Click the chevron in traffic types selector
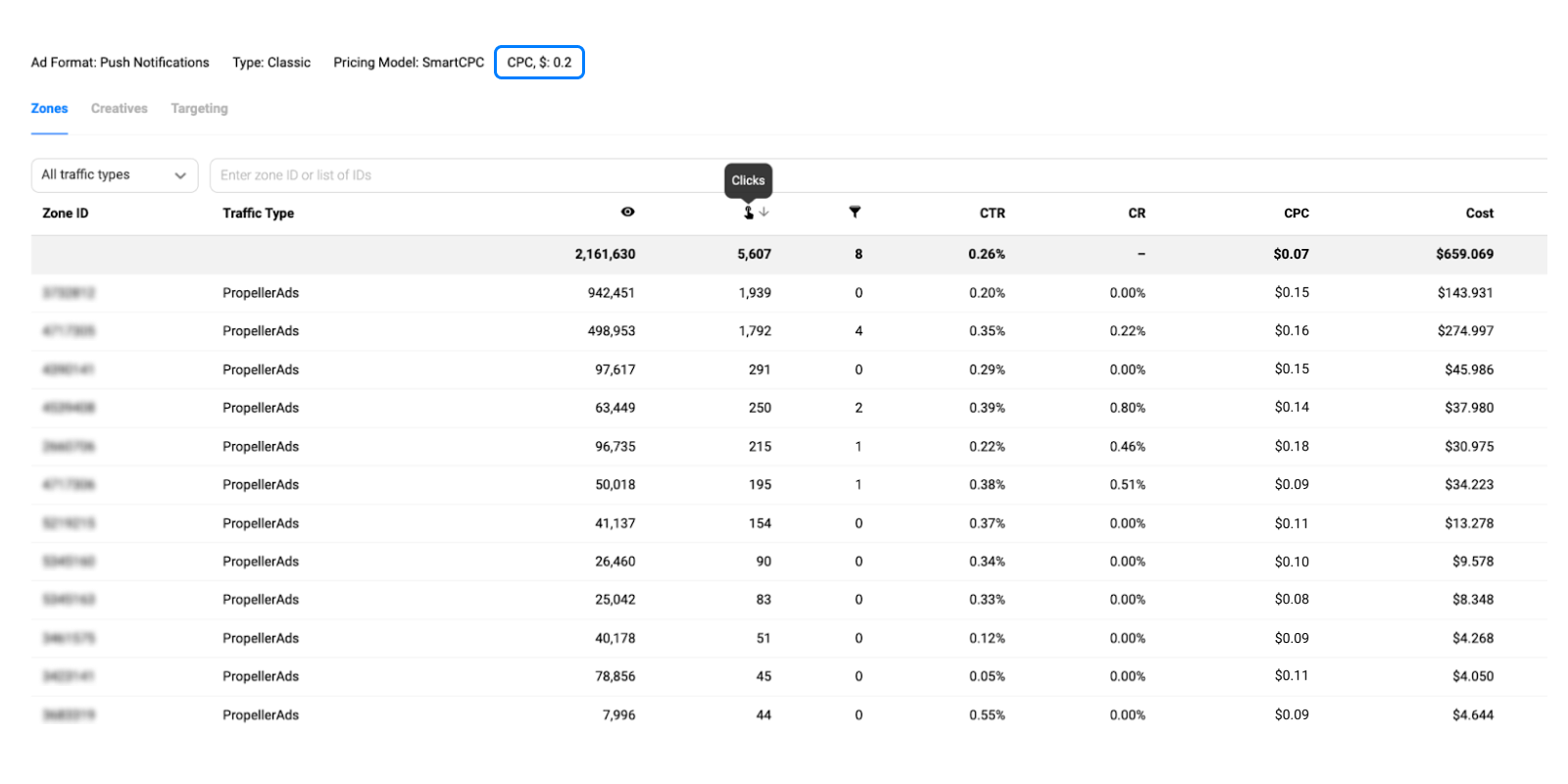This screenshot has height=784, width=1568. 180,176
